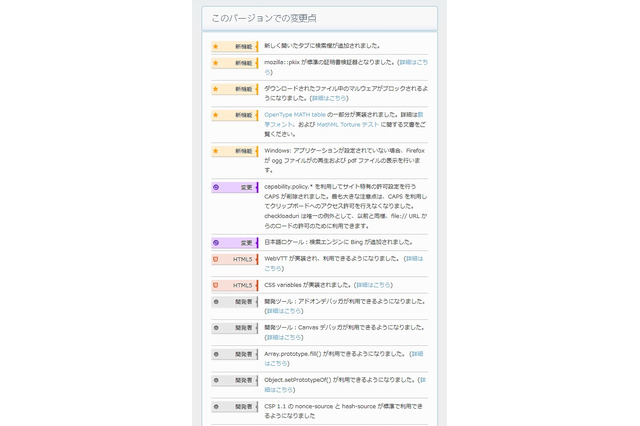Open the MathML Torture テスト link
640x426 pixels.
[x=348, y=124]
